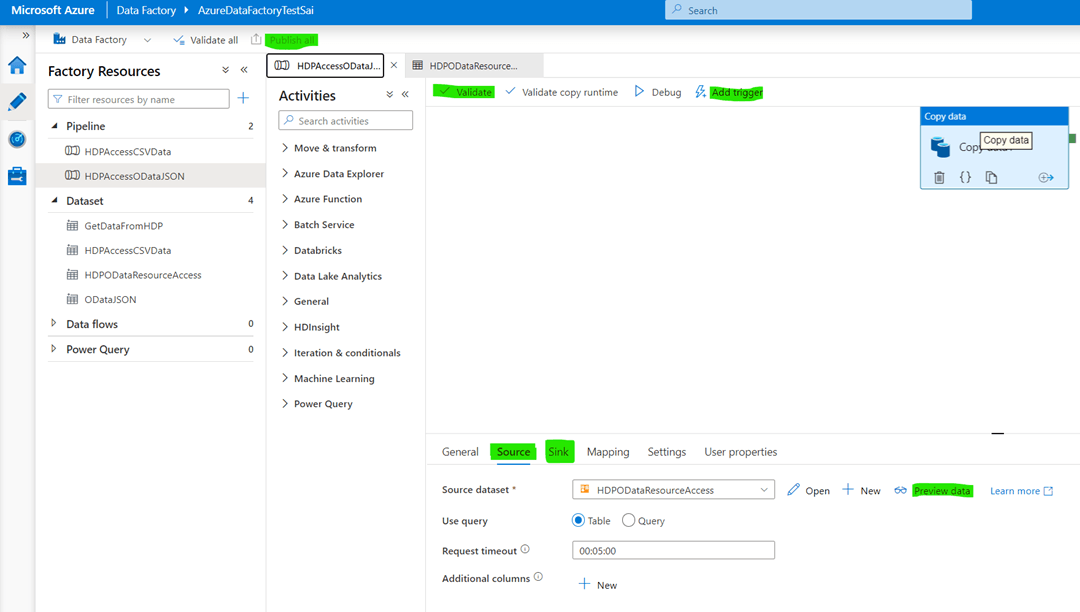Click the Copy data activity database icon
The width and height of the screenshot is (1080, 612).
pos(940,147)
